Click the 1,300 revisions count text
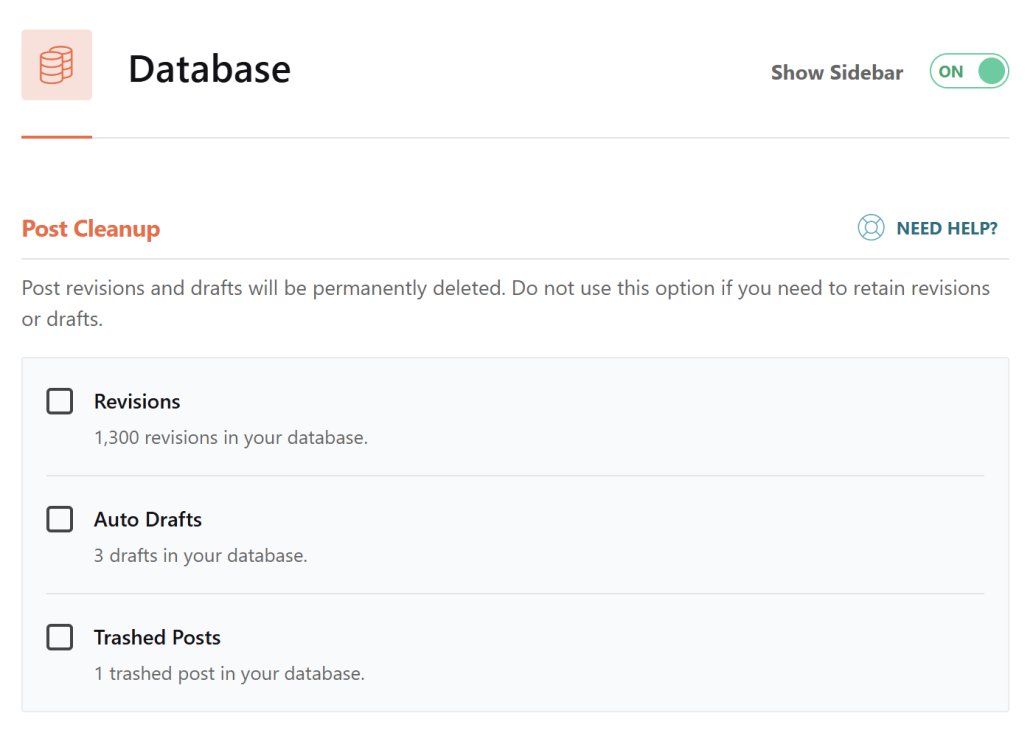This screenshot has height=733, width=1033. pos(230,437)
